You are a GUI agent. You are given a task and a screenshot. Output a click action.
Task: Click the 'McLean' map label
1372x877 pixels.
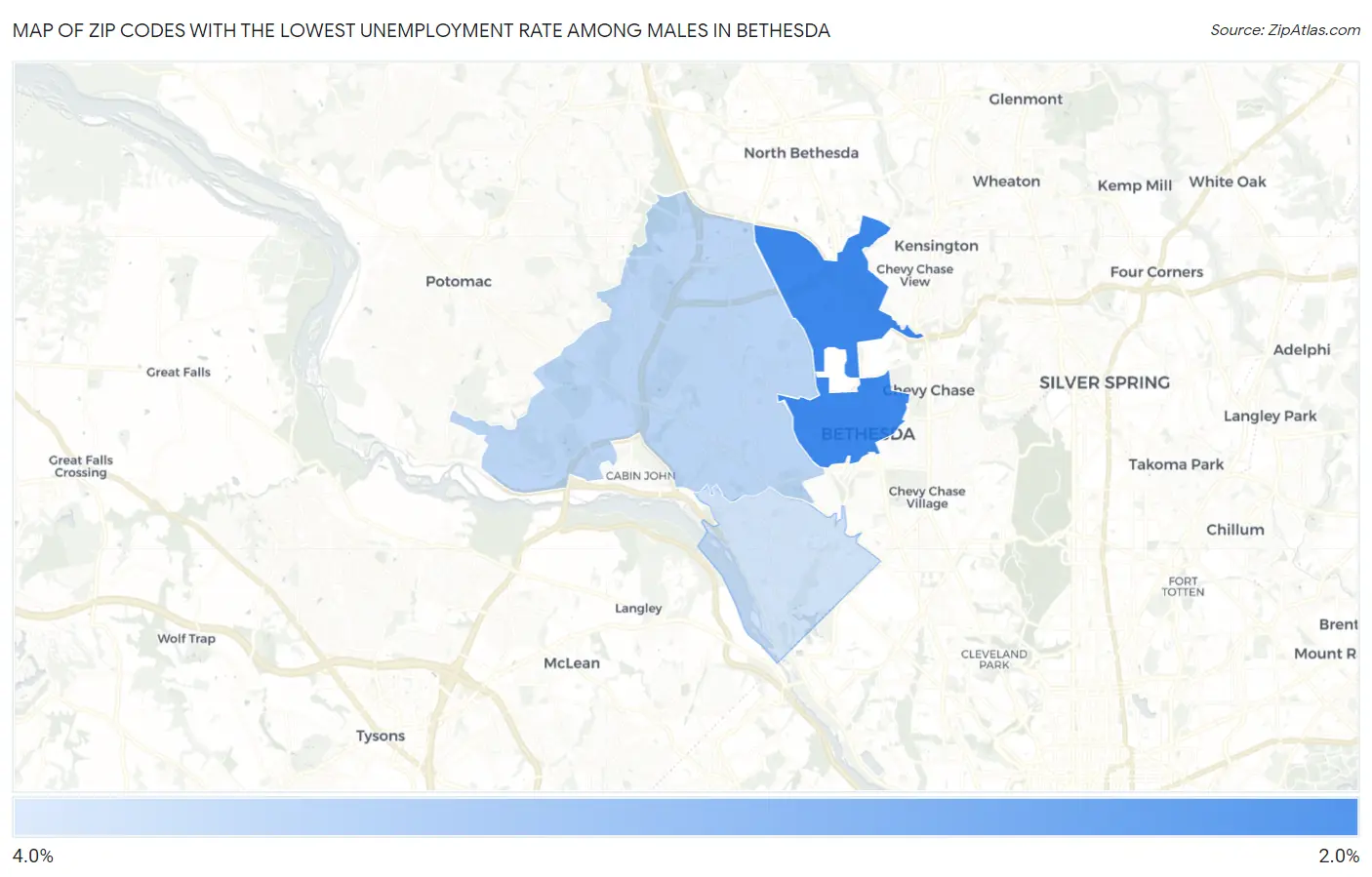pyautogui.click(x=572, y=662)
